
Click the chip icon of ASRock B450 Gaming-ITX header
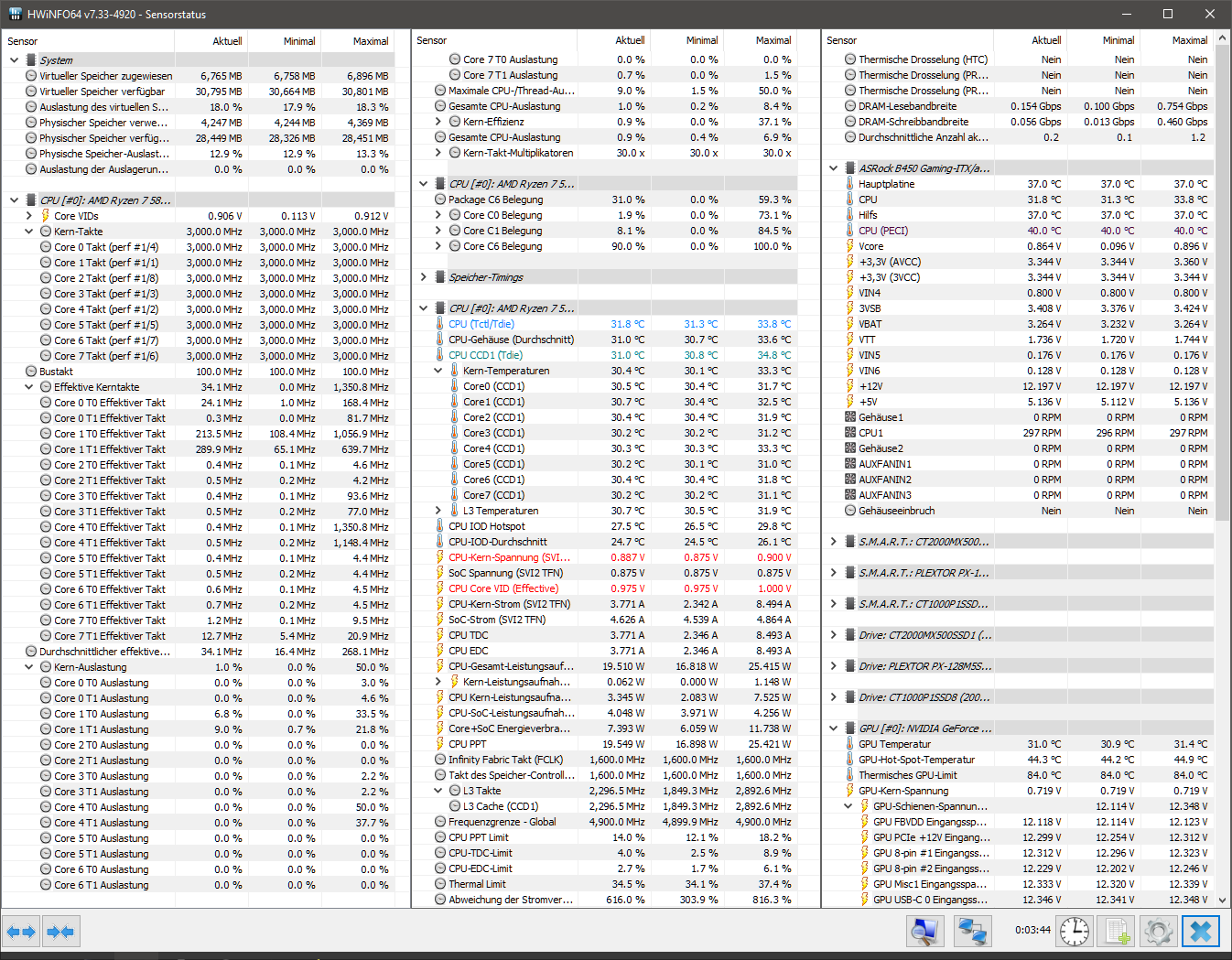pos(850,168)
